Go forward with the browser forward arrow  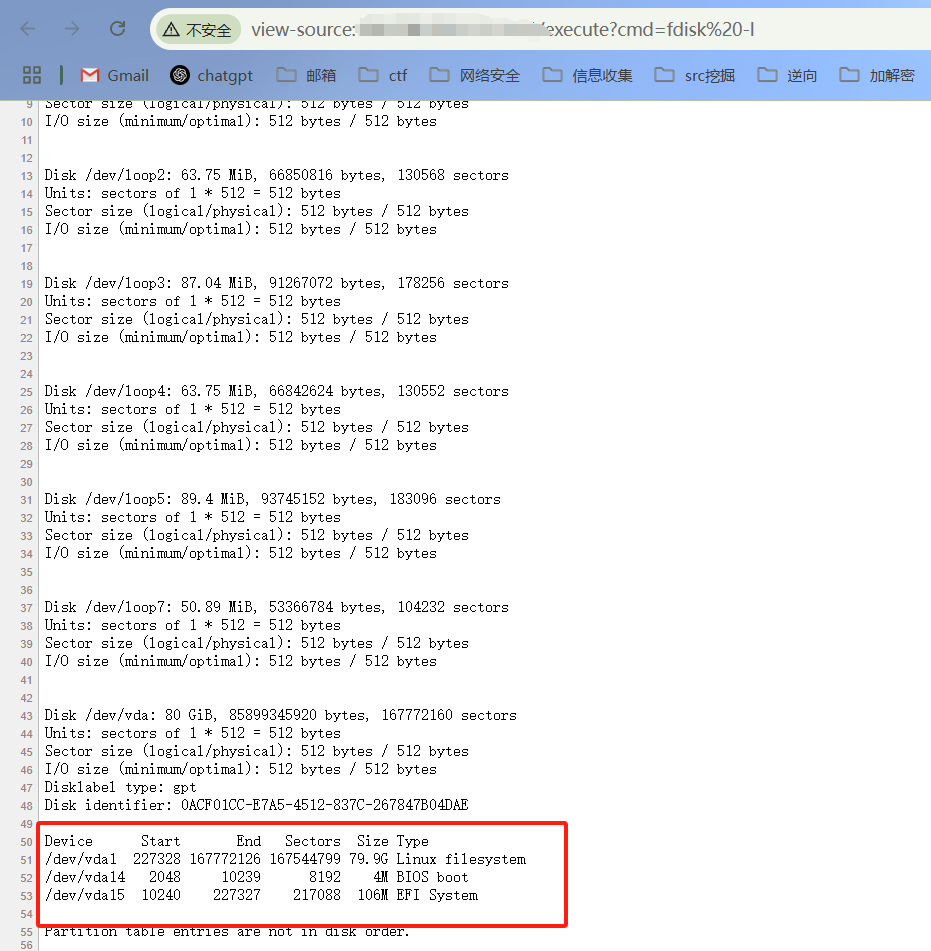click(72, 29)
